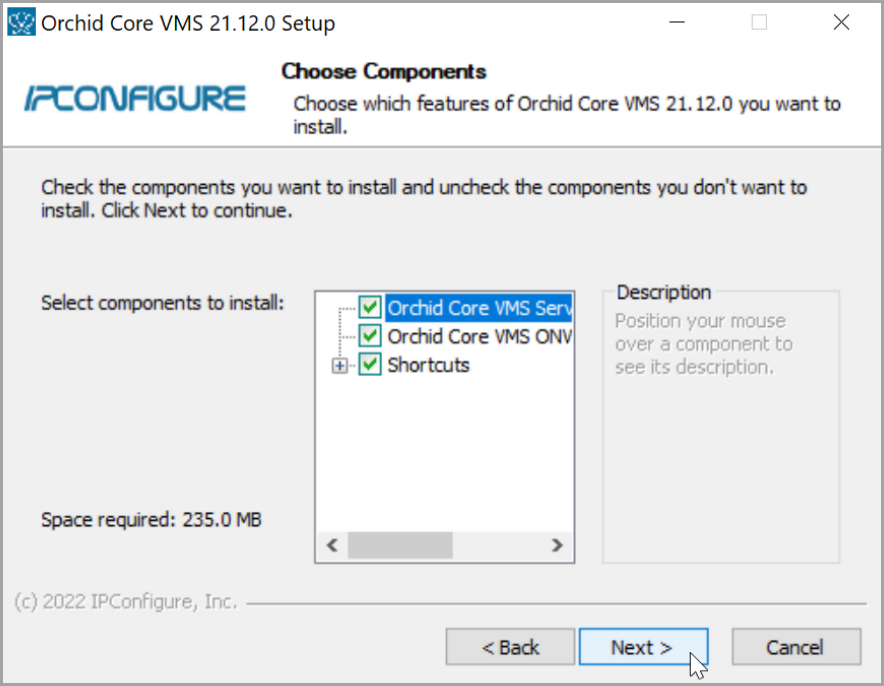Toggle the Shortcuts checkbox

[x=371, y=365]
